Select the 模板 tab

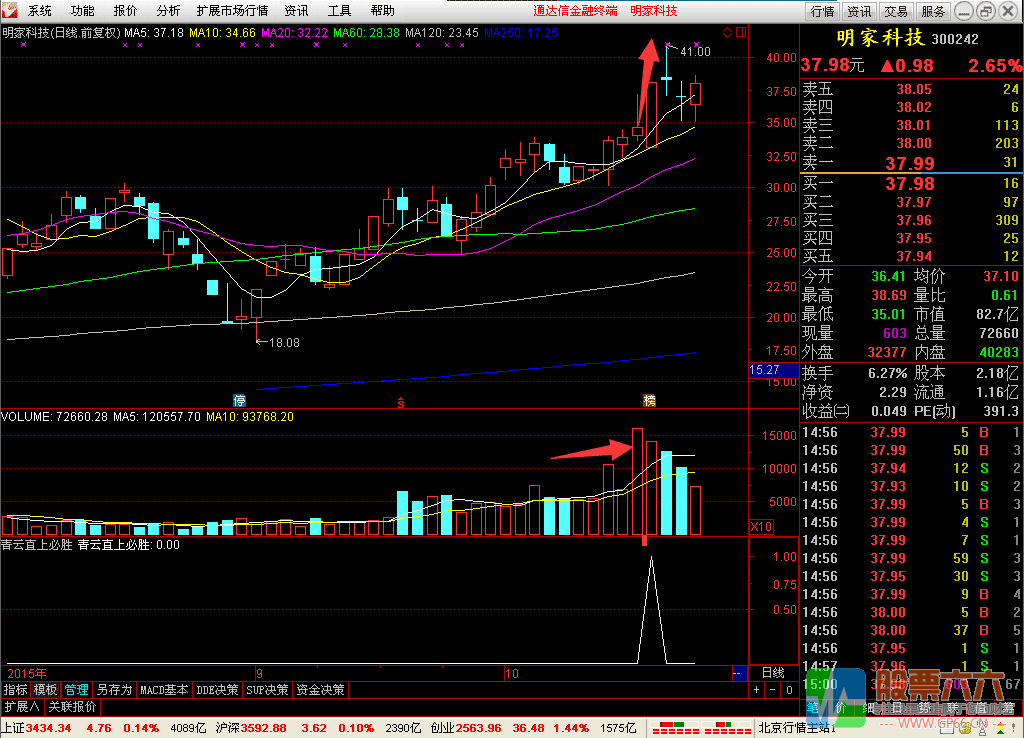(x=46, y=690)
